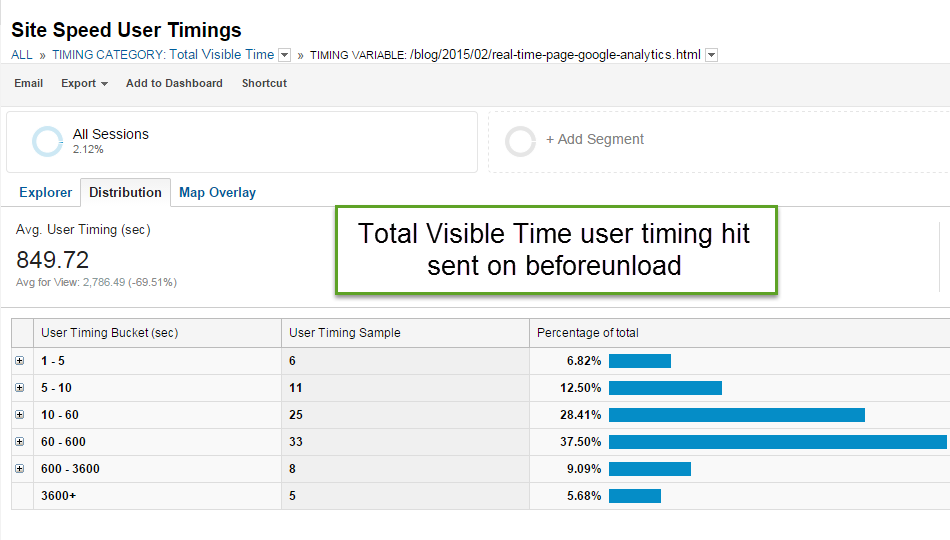Click the 10 - 60 bucket label

click(60, 415)
